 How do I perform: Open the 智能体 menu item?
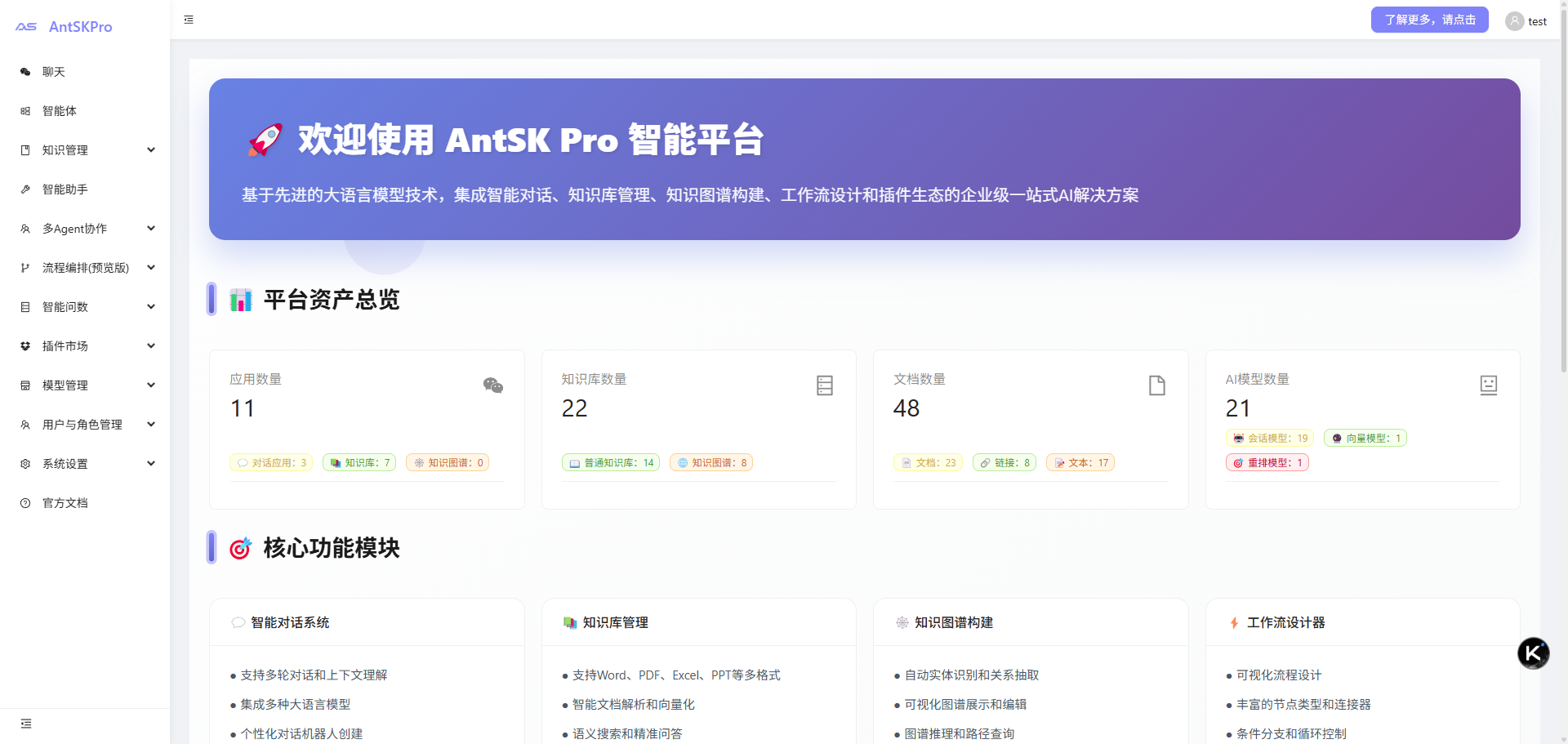coord(85,111)
